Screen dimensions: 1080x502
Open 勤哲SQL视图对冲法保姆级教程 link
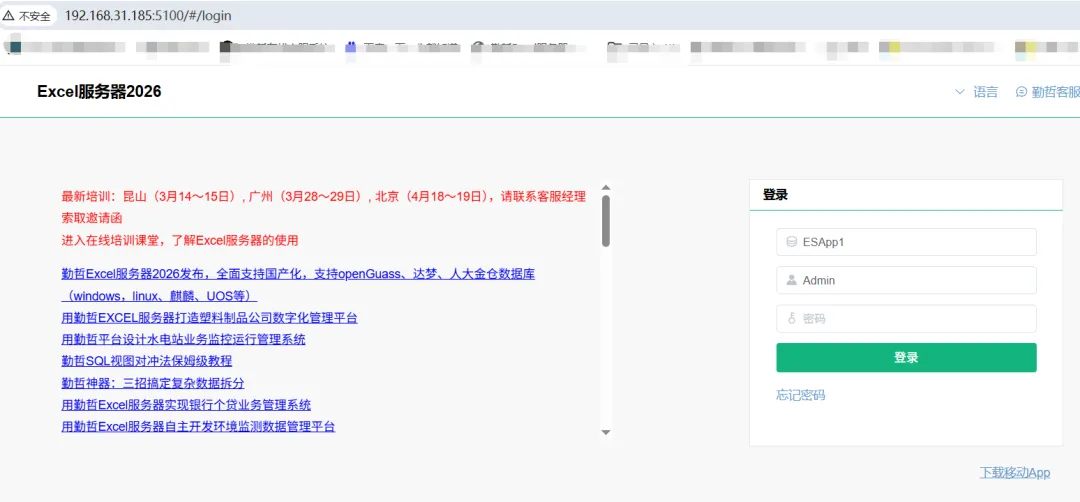(x=147, y=361)
